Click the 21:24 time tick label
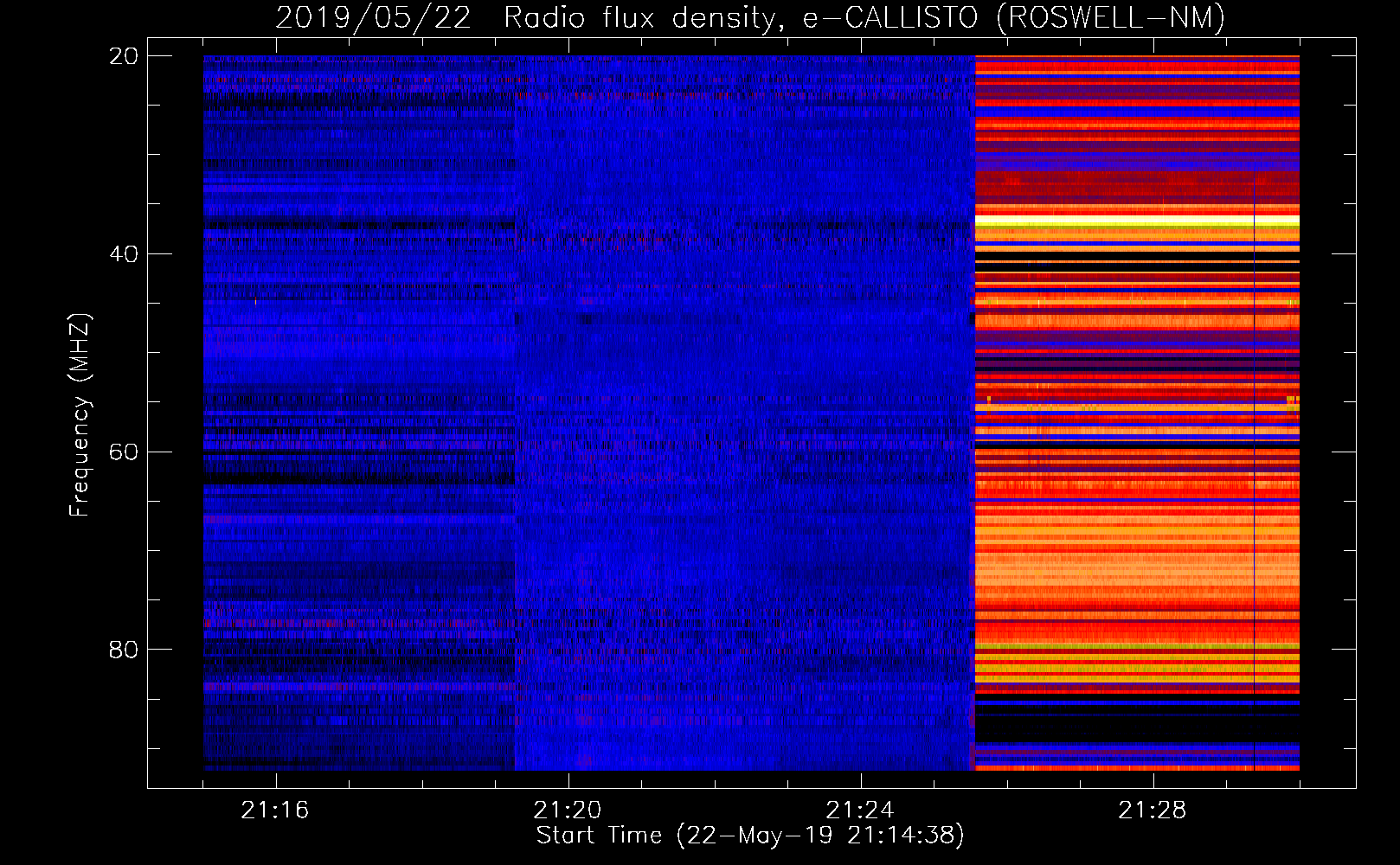1400x865 pixels. (x=860, y=811)
